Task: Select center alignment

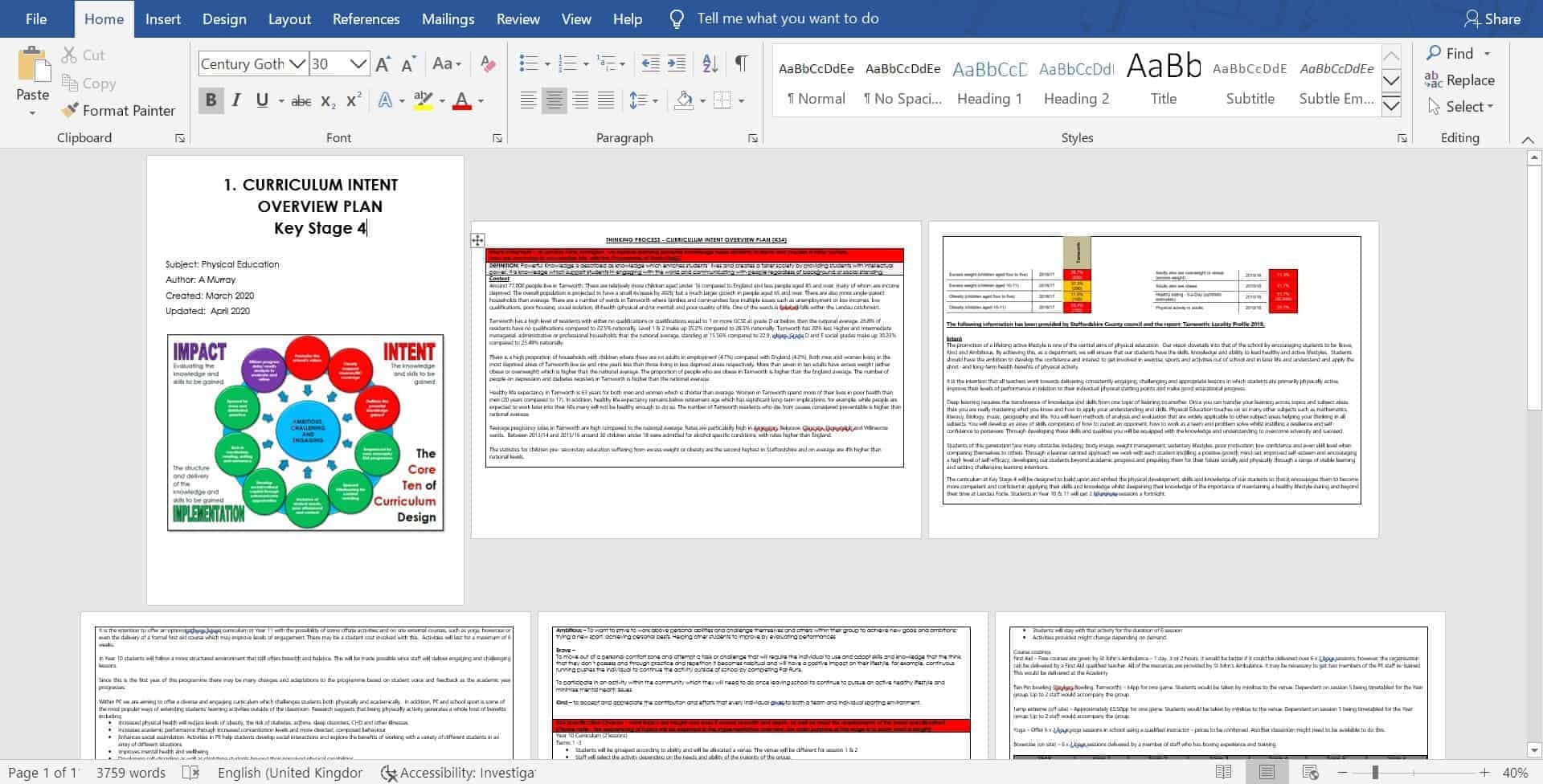Action: coord(554,100)
